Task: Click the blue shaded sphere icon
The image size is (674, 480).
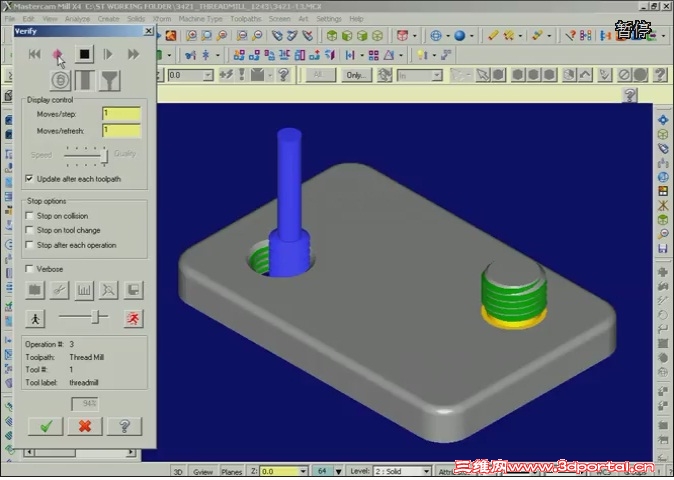Action: pyautogui.click(x=460, y=35)
